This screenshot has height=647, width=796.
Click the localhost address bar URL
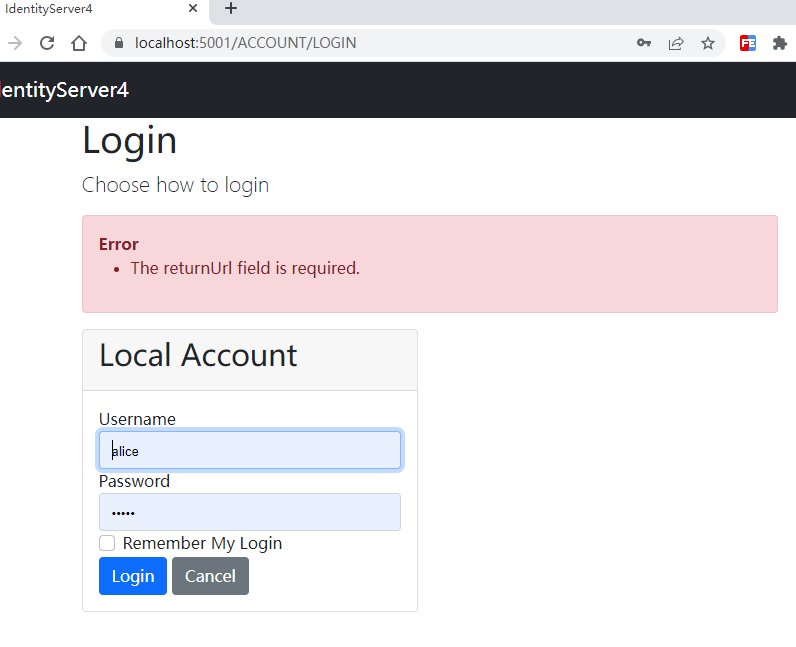coord(245,43)
